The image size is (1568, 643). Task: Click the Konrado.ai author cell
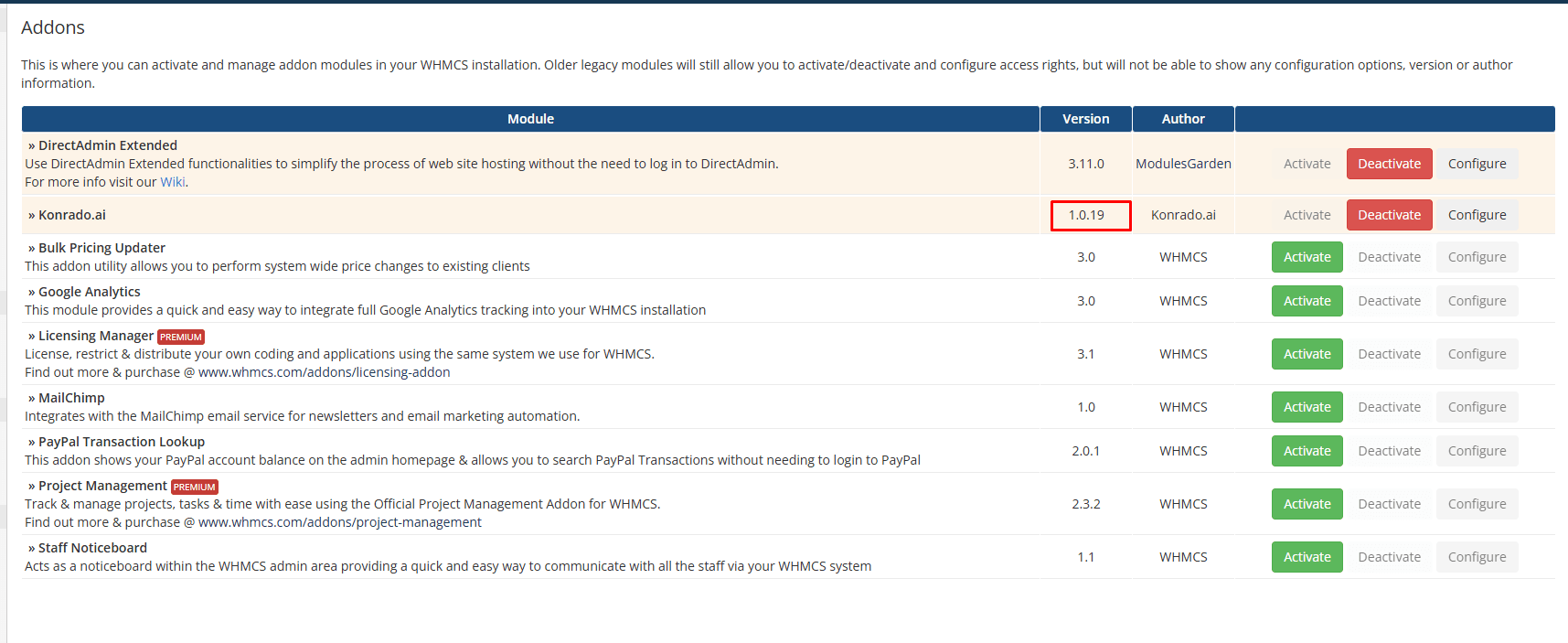[1183, 215]
